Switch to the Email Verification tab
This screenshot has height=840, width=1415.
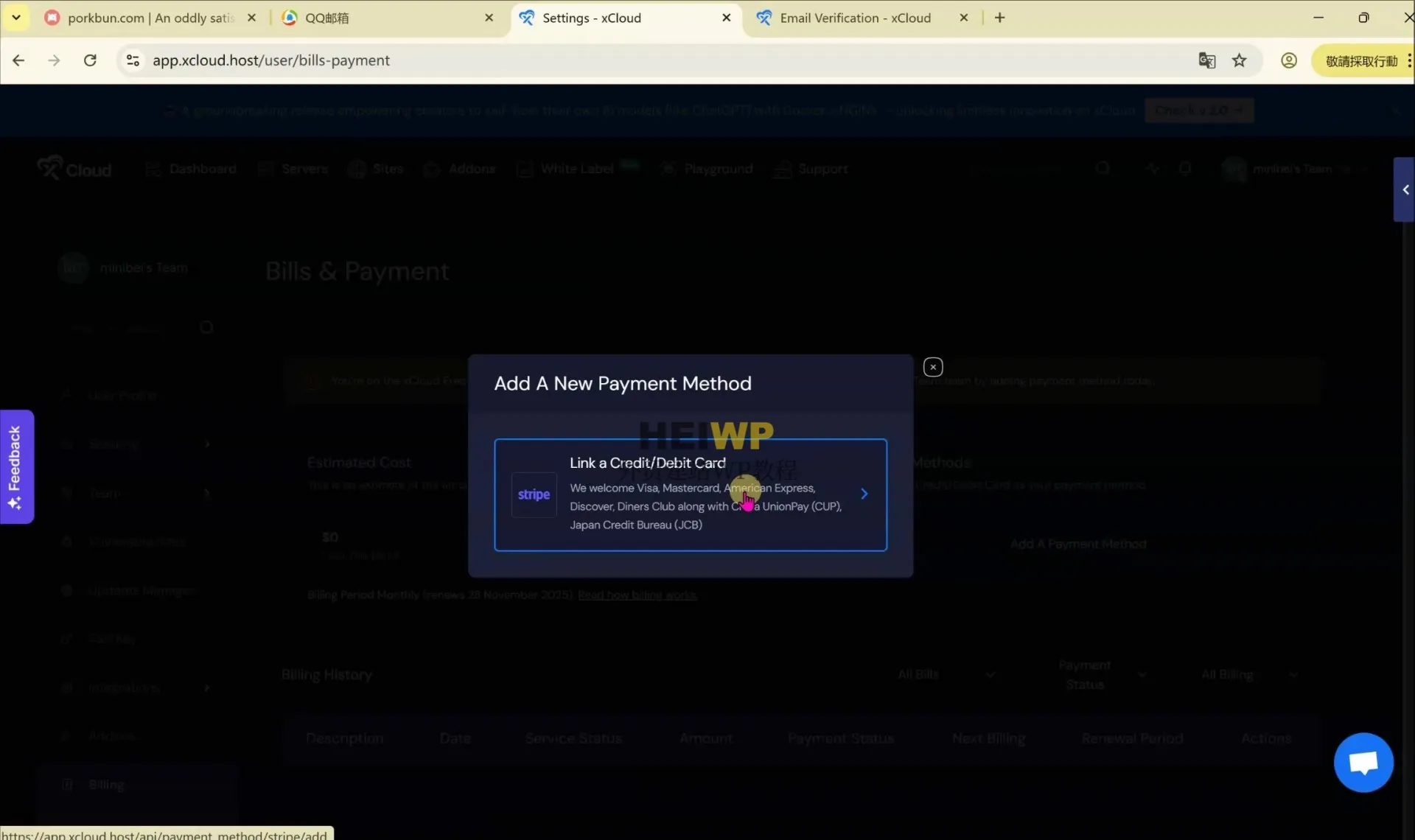(x=855, y=17)
